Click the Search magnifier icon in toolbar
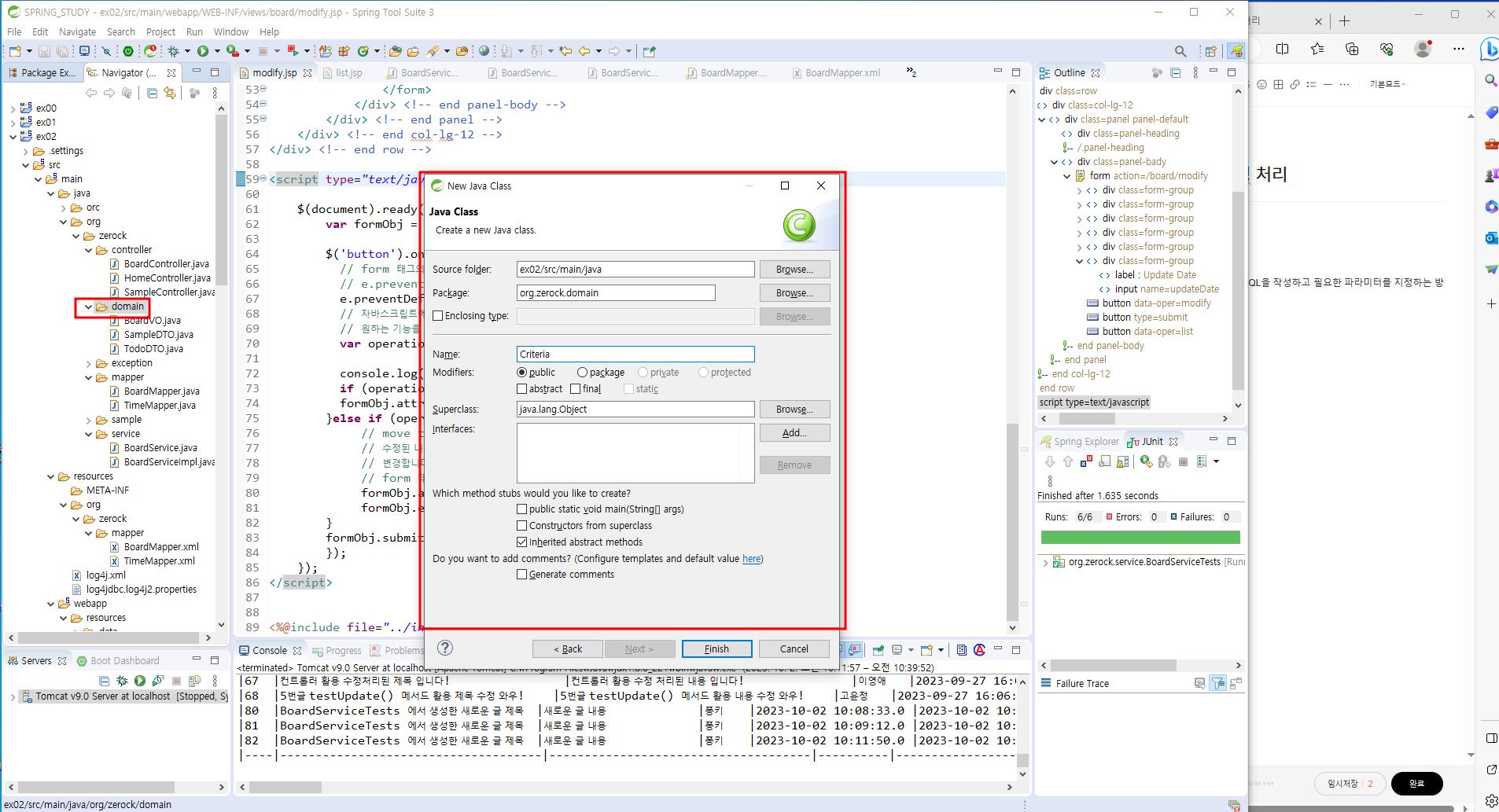The image size is (1499, 812). point(1180,51)
